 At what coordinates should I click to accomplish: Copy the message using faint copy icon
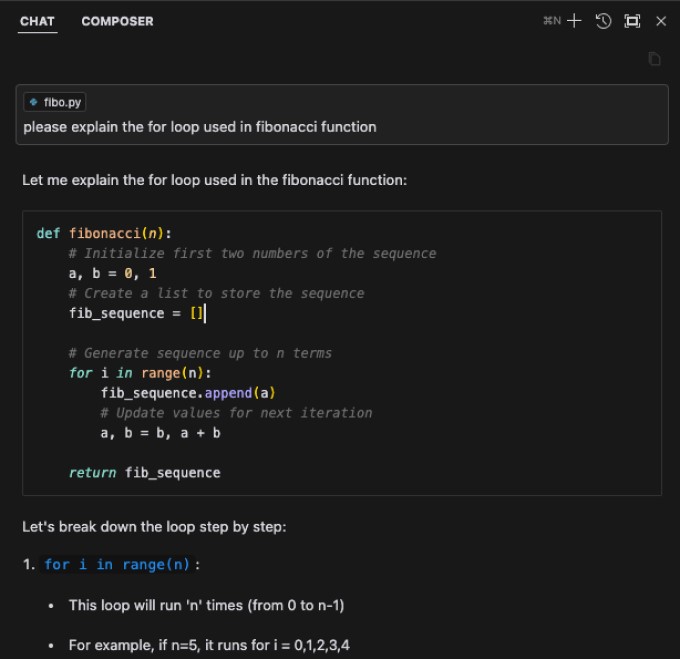click(654, 59)
